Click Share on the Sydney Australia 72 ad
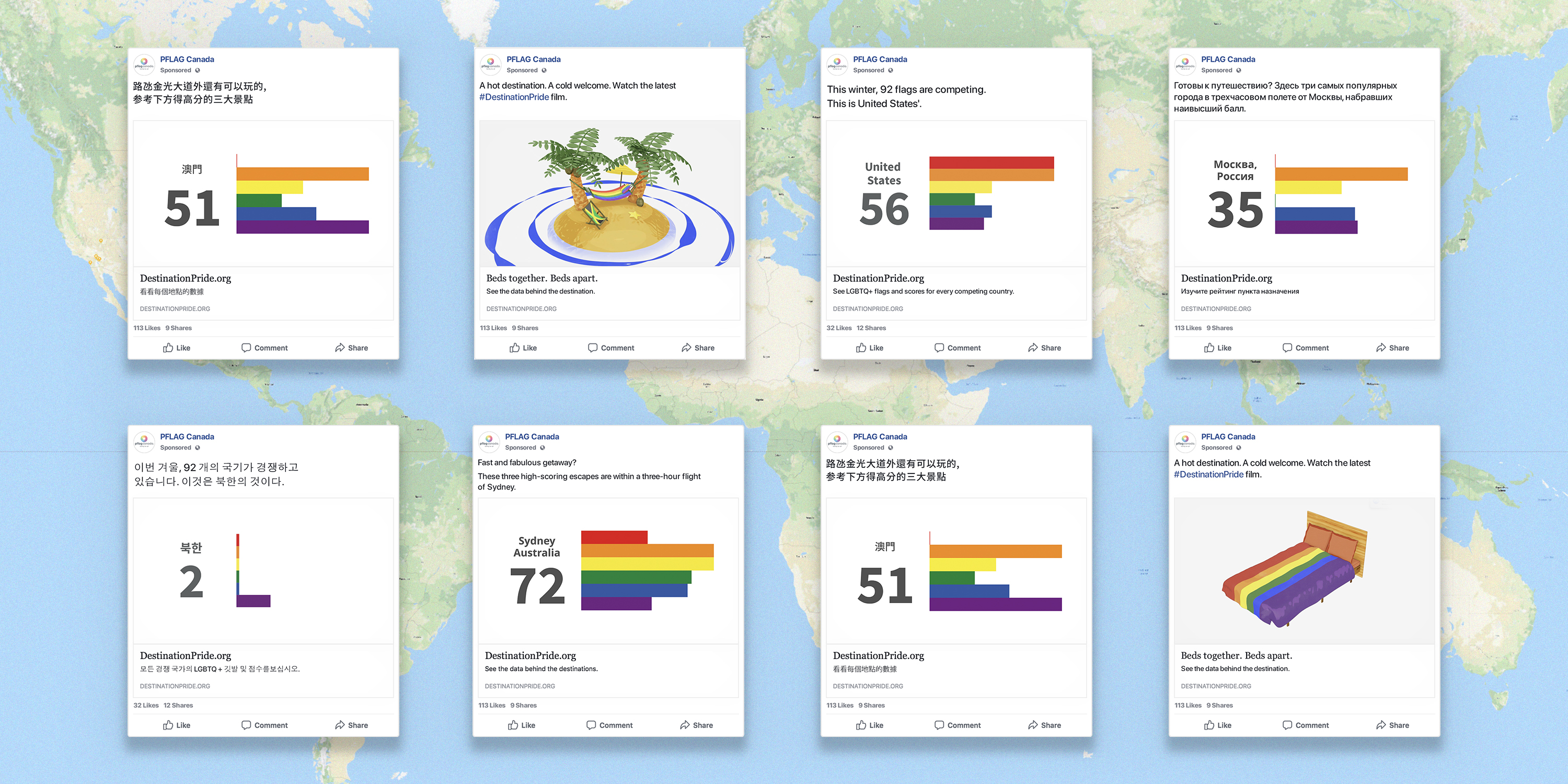Screen dimensions: 1568x784 (696, 725)
